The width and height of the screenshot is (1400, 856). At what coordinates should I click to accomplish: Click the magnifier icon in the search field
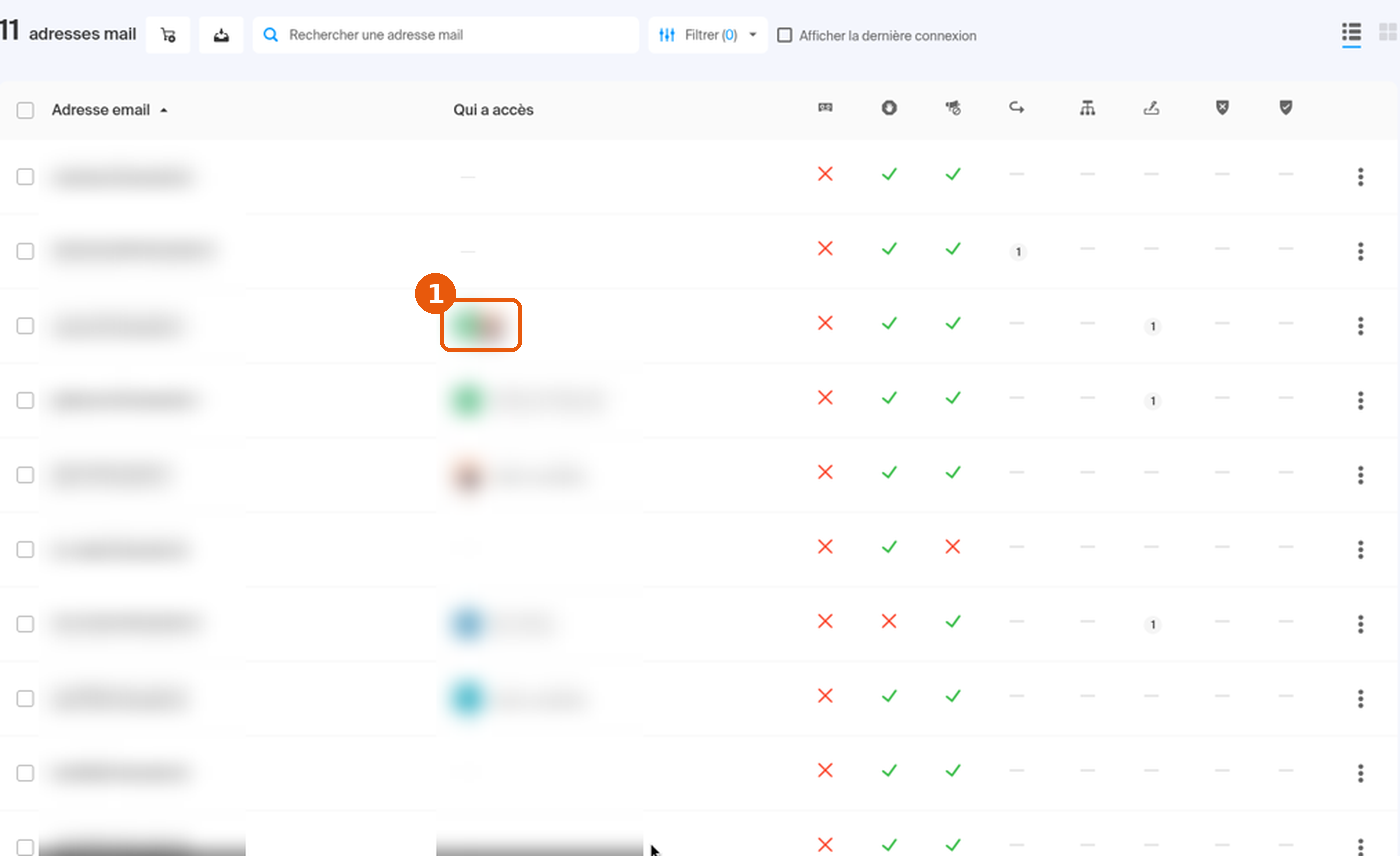pyautogui.click(x=270, y=35)
